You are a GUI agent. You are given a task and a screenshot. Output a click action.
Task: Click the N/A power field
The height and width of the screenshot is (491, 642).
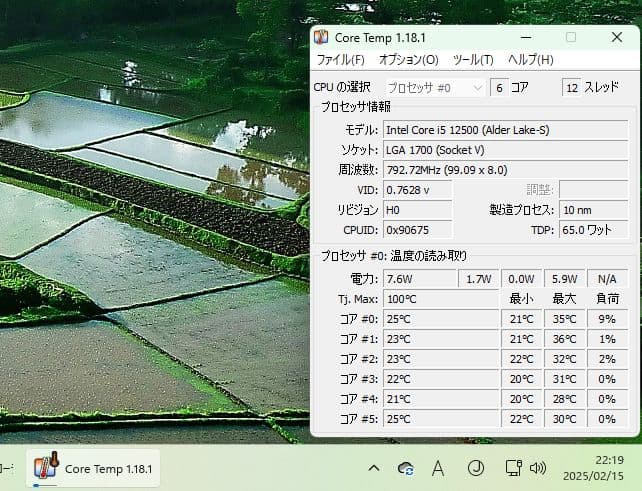click(607, 279)
